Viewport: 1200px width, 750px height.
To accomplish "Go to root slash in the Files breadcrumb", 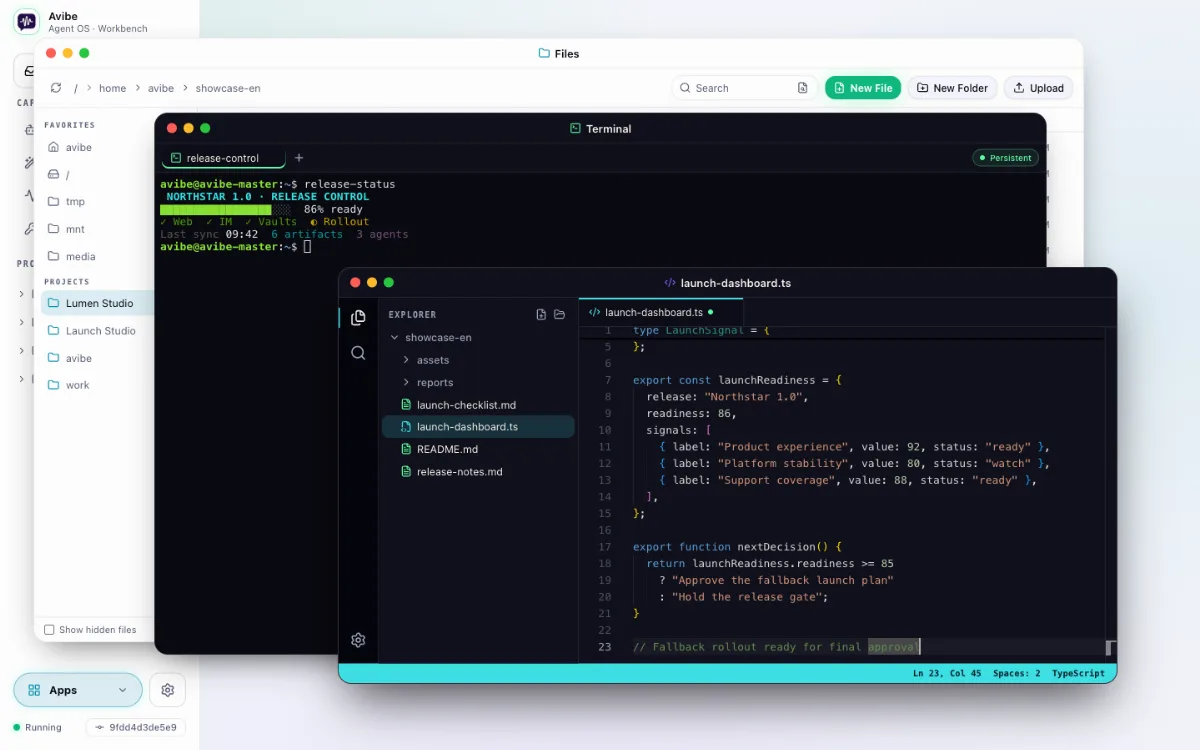I will coord(76,88).
